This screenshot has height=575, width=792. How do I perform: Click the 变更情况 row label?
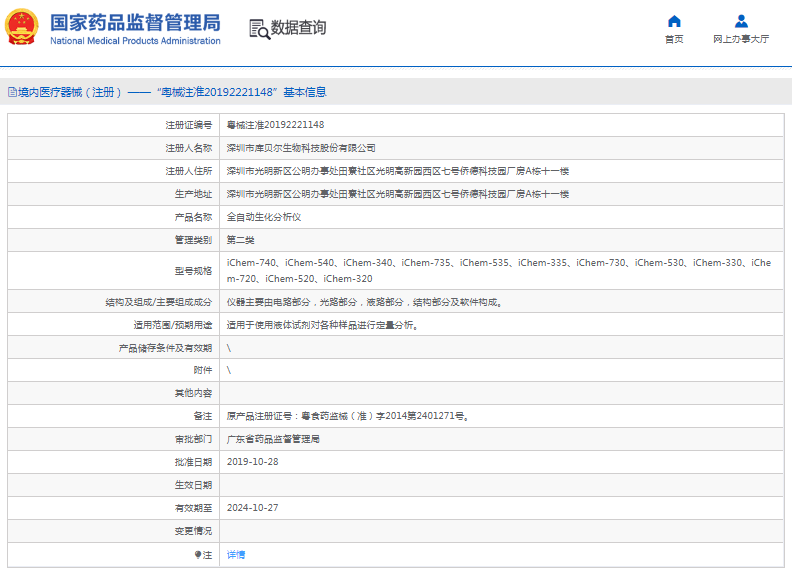[x=193, y=531]
